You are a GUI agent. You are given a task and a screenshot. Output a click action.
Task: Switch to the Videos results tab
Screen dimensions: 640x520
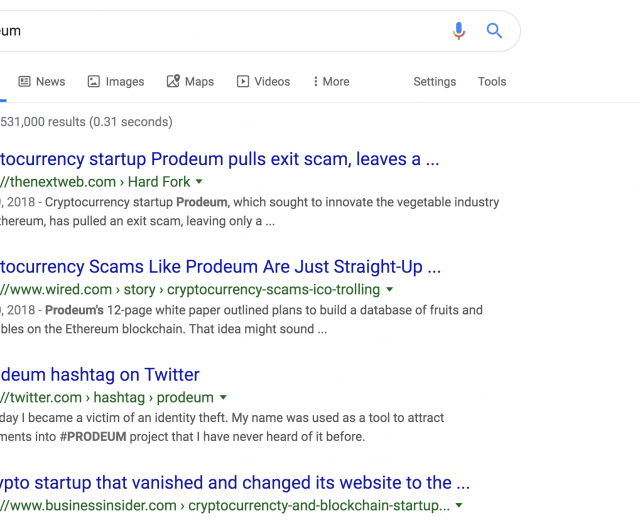263,82
